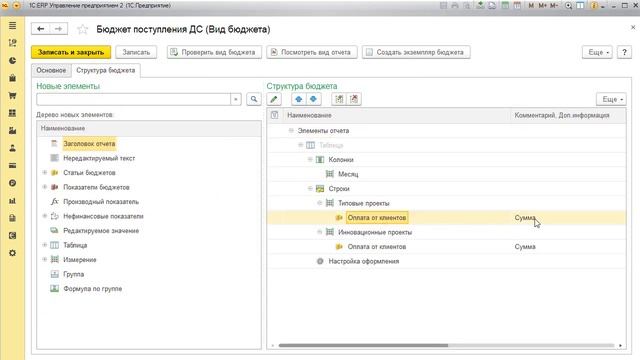Click the green pencil edit icon
This screenshot has width=640, height=360.
point(274,99)
